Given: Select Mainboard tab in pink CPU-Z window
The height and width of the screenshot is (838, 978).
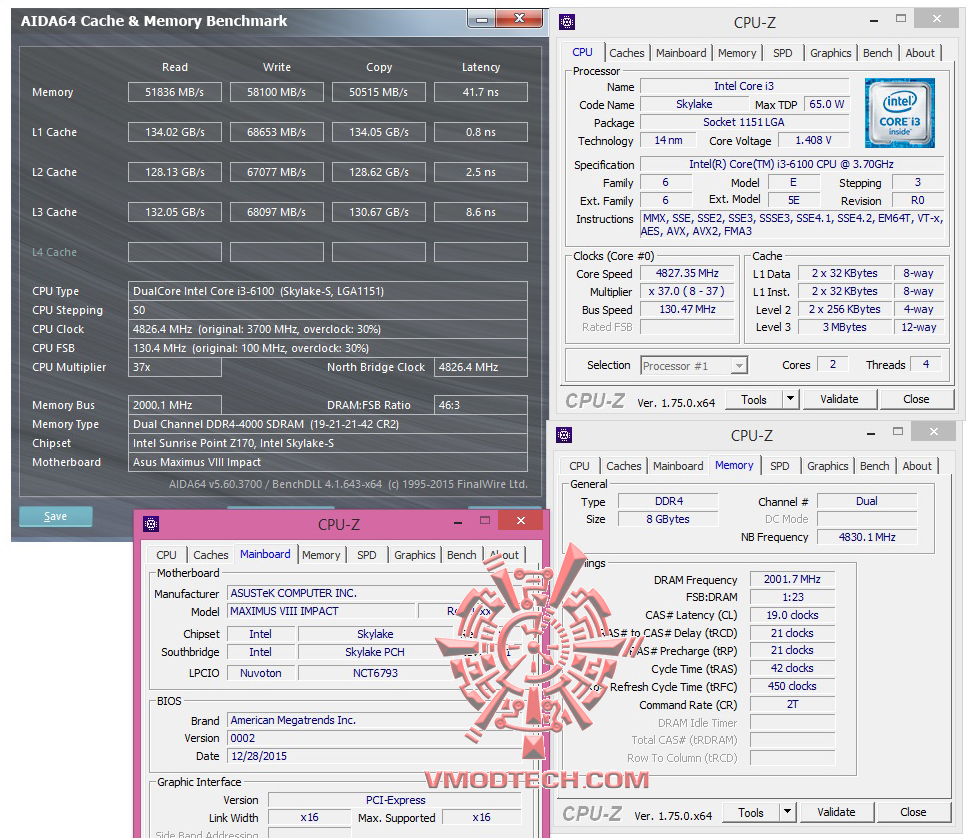Looking at the screenshot, I should click(x=265, y=554).
